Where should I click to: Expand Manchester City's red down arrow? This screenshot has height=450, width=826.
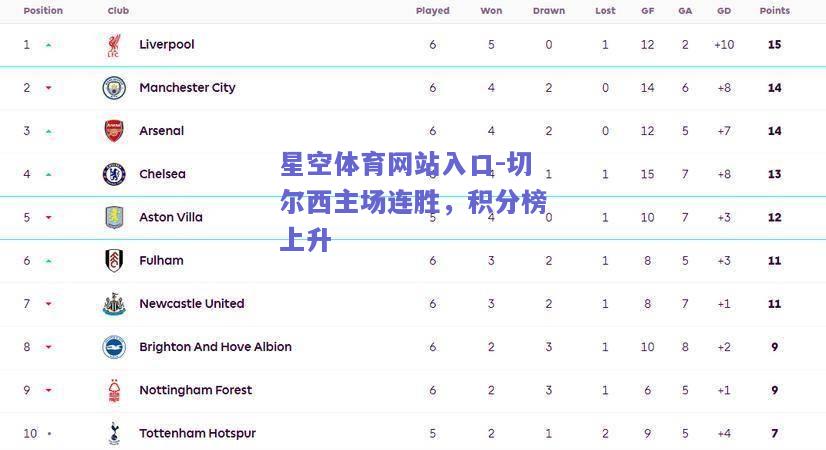(x=48, y=88)
